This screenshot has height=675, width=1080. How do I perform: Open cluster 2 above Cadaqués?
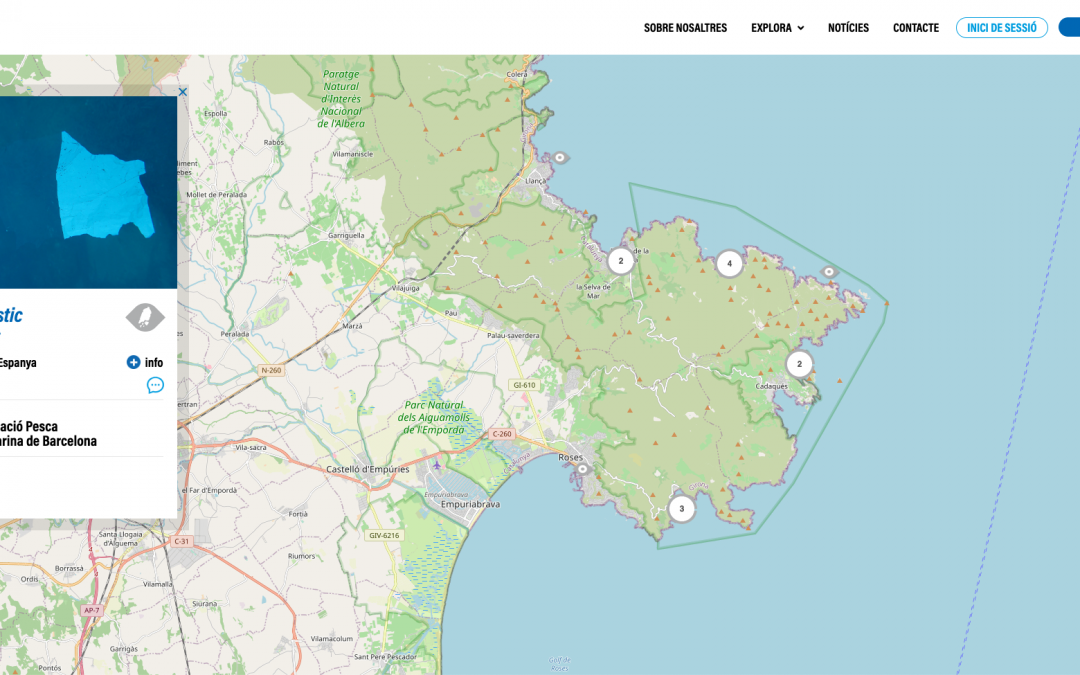(x=799, y=364)
